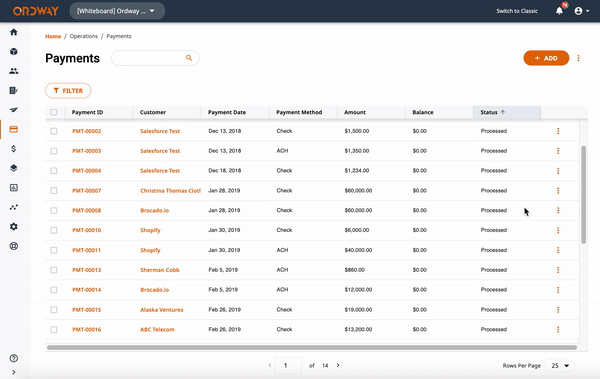Image resolution: width=600 pixels, height=379 pixels.
Task: Click the Operations breadcrumb
Action: (83, 36)
